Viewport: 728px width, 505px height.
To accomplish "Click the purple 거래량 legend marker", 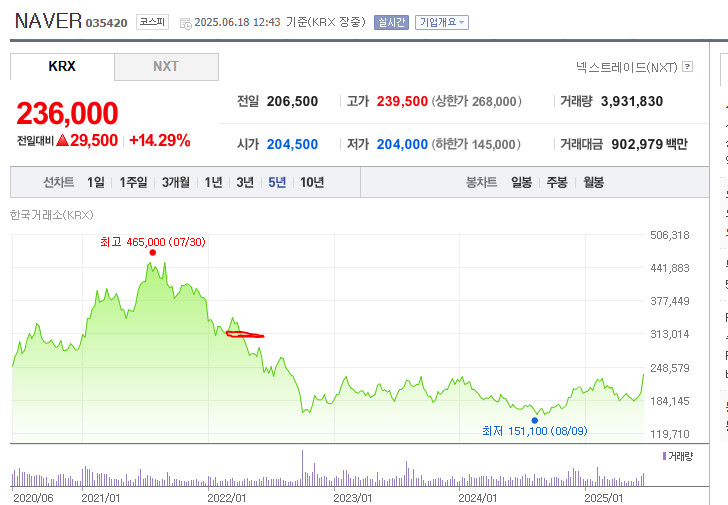I will tap(664, 456).
